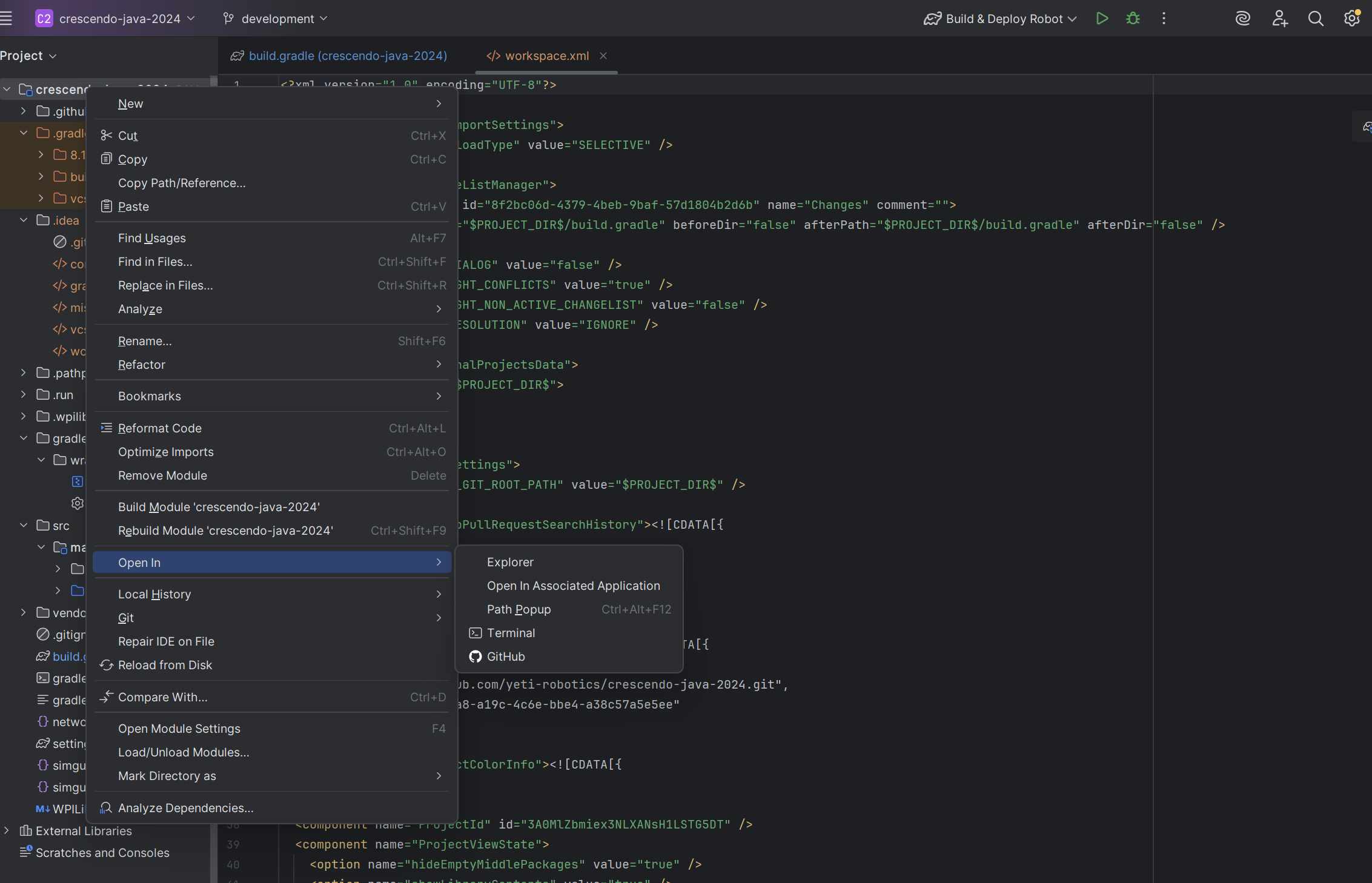Click the vertical more-actions dots icon
This screenshot has height=883, width=1372.
1164,19
